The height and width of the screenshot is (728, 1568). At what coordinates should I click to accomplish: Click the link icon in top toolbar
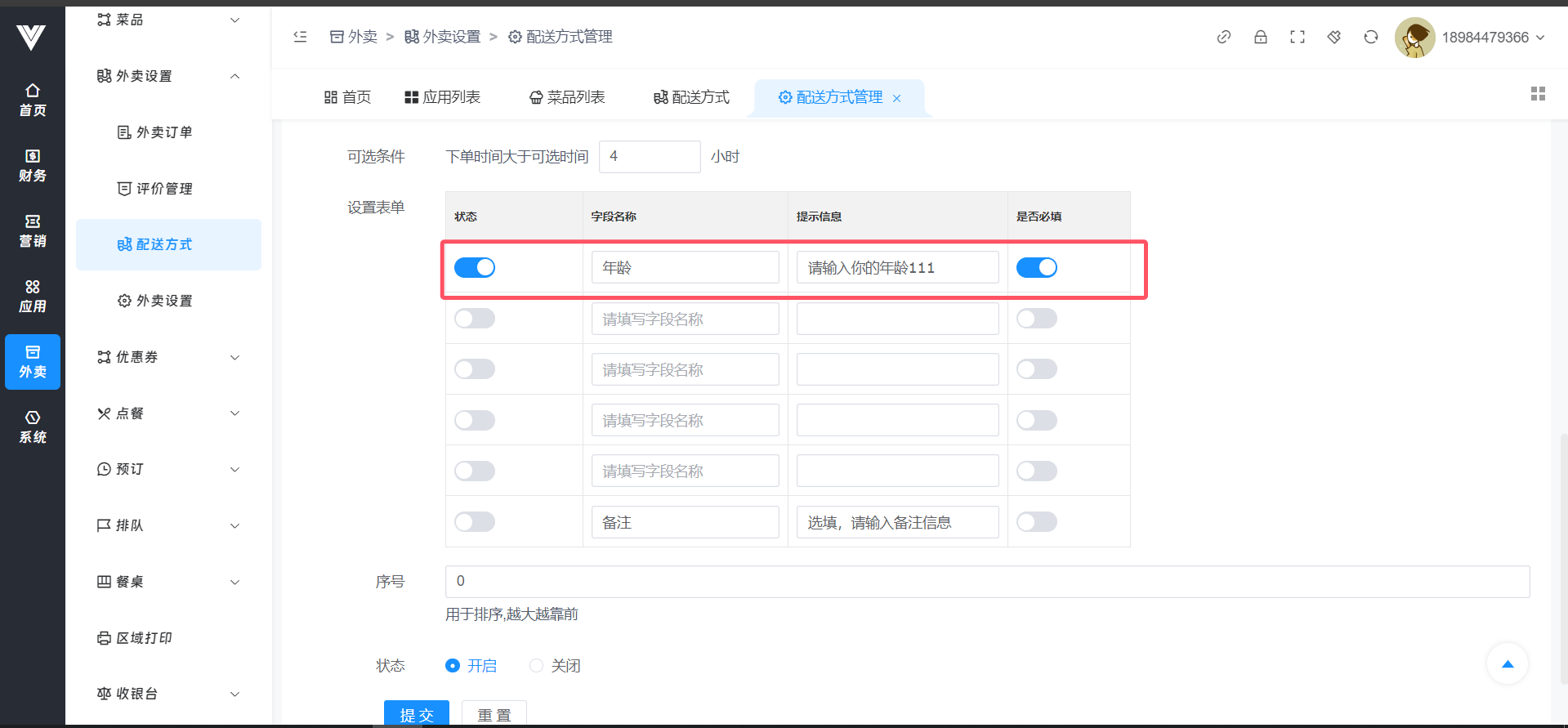tap(1223, 37)
